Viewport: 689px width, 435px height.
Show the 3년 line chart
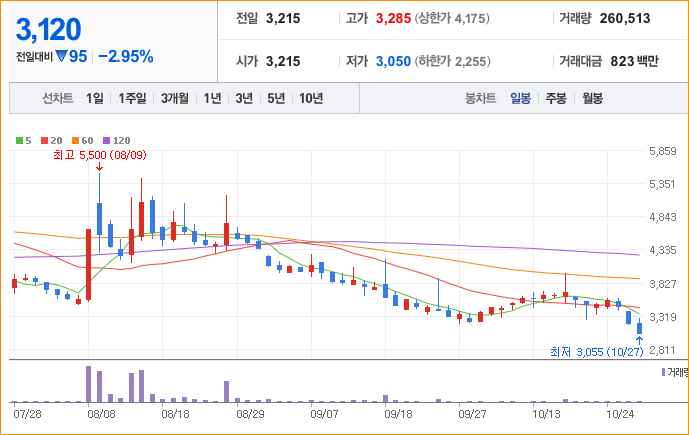tap(244, 98)
